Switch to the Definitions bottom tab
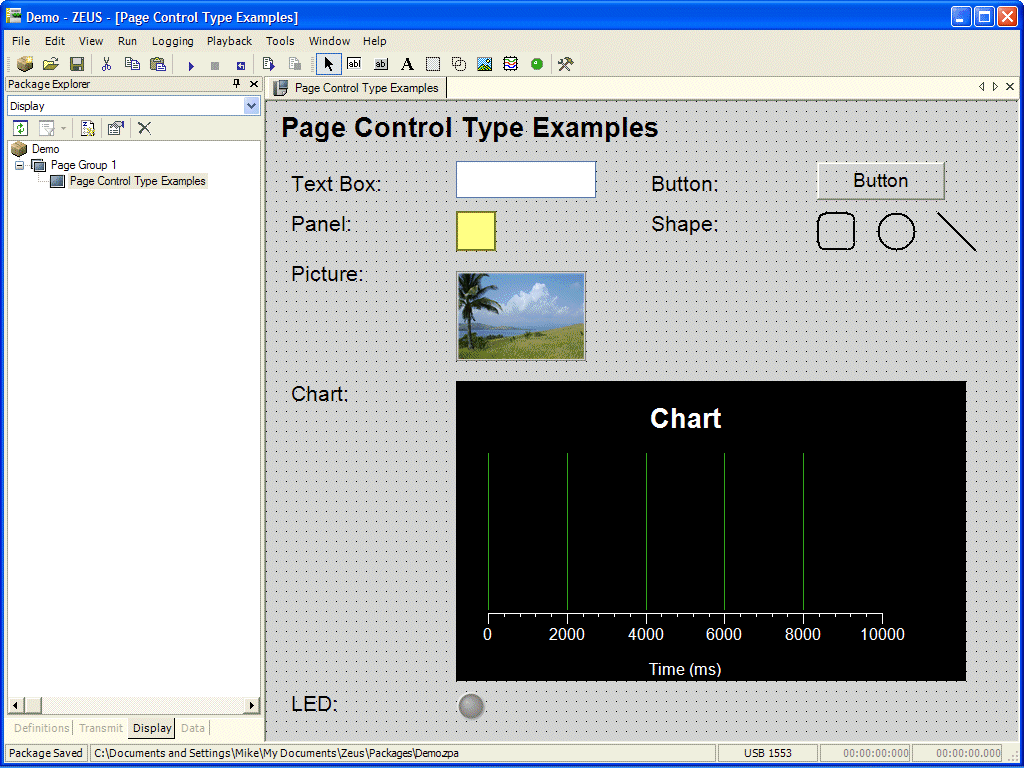This screenshot has width=1024, height=768. 42,728
